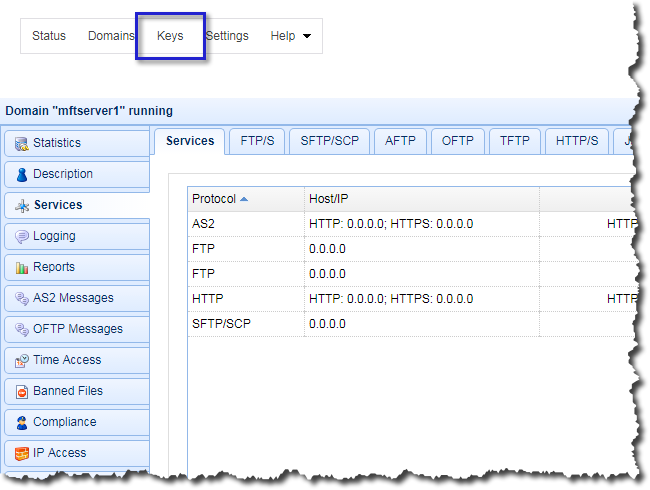Viewport: 650px width, 490px height.
Task: Open the Banned Files section
Action: pos(77,391)
